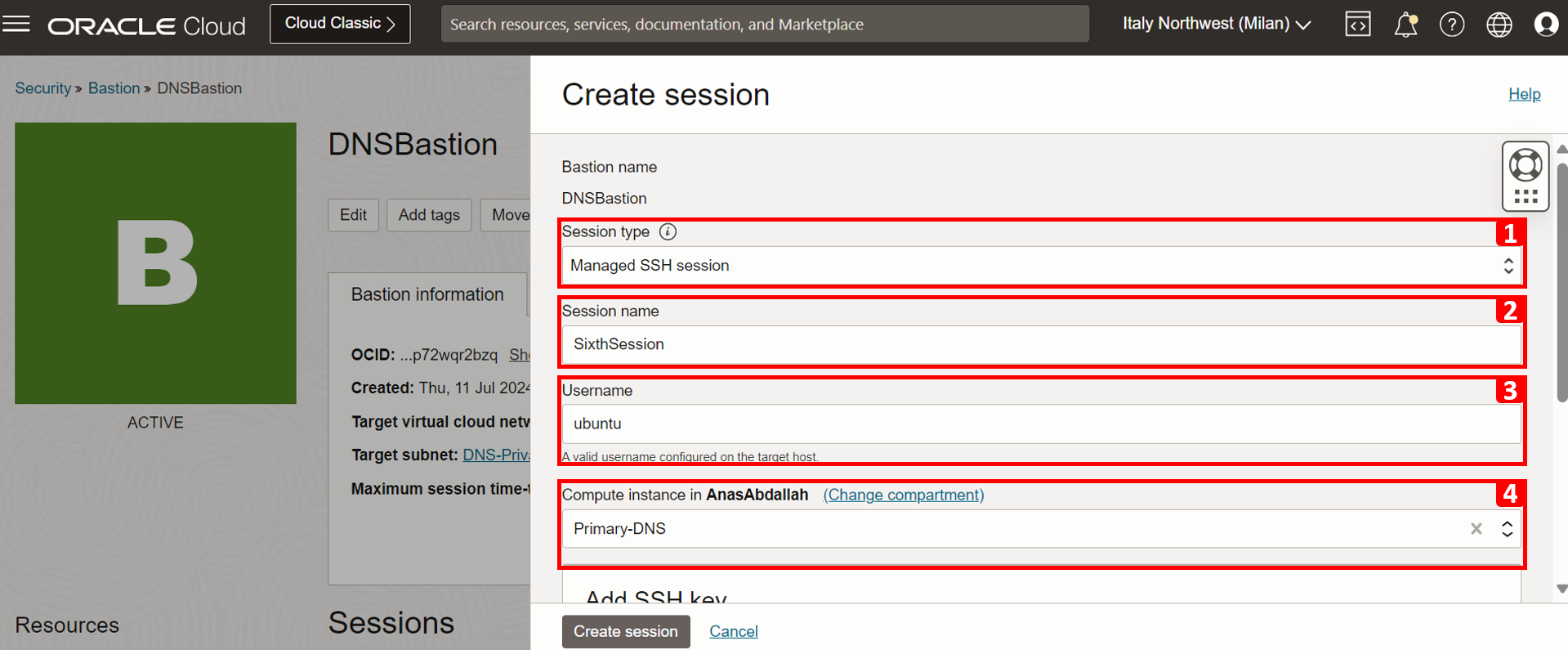Click the DNSBastion bastion name value
This screenshot has height=650, width=1568.
[604, 199]
